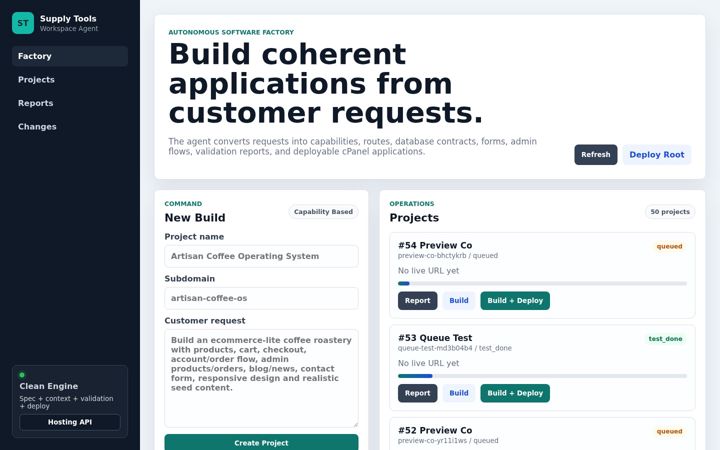Click Build for #53 Queue Test

459,393
